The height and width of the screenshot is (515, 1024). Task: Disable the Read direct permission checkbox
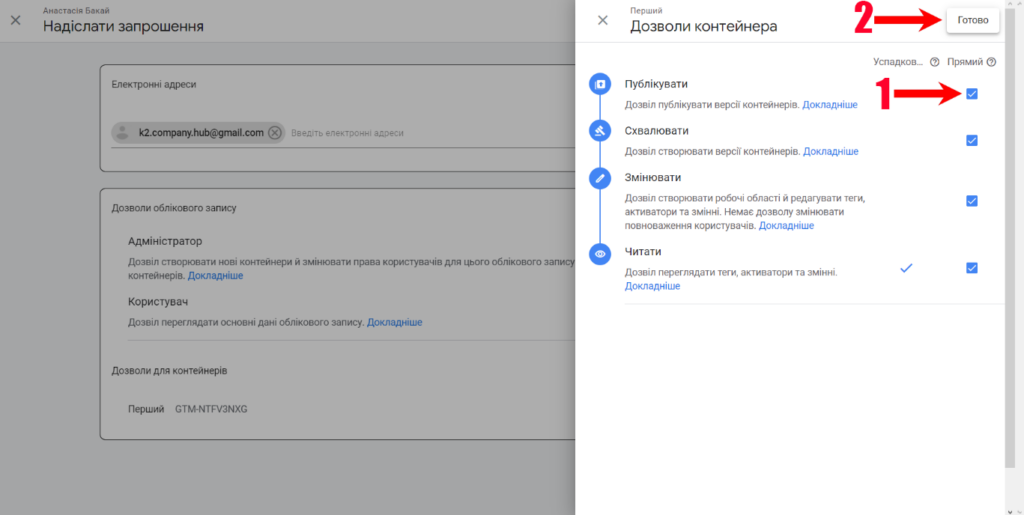point(971,268)
